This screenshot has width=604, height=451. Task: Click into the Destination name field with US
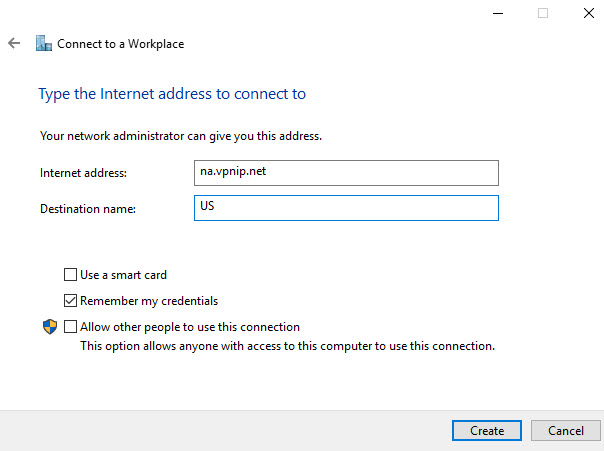(346, 208)
